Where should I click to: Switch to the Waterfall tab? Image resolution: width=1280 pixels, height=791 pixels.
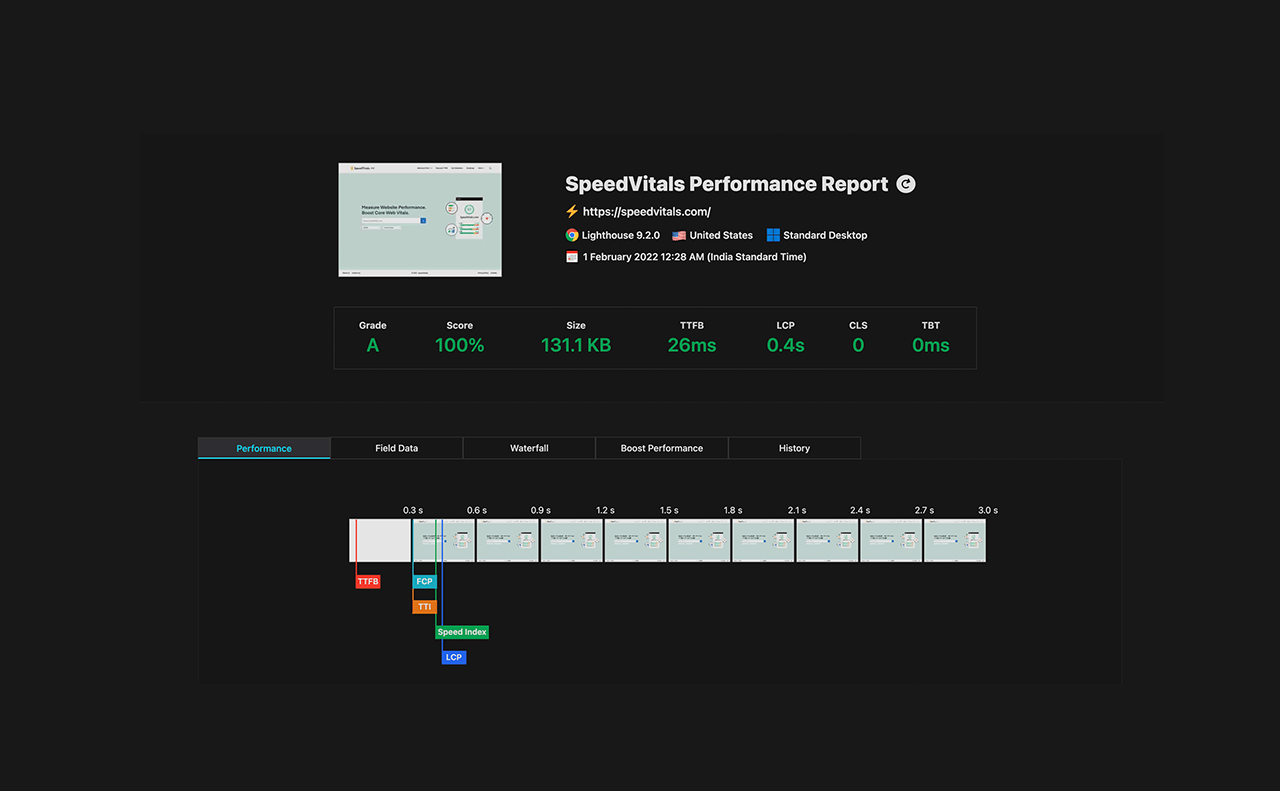[x=529, y=448]
